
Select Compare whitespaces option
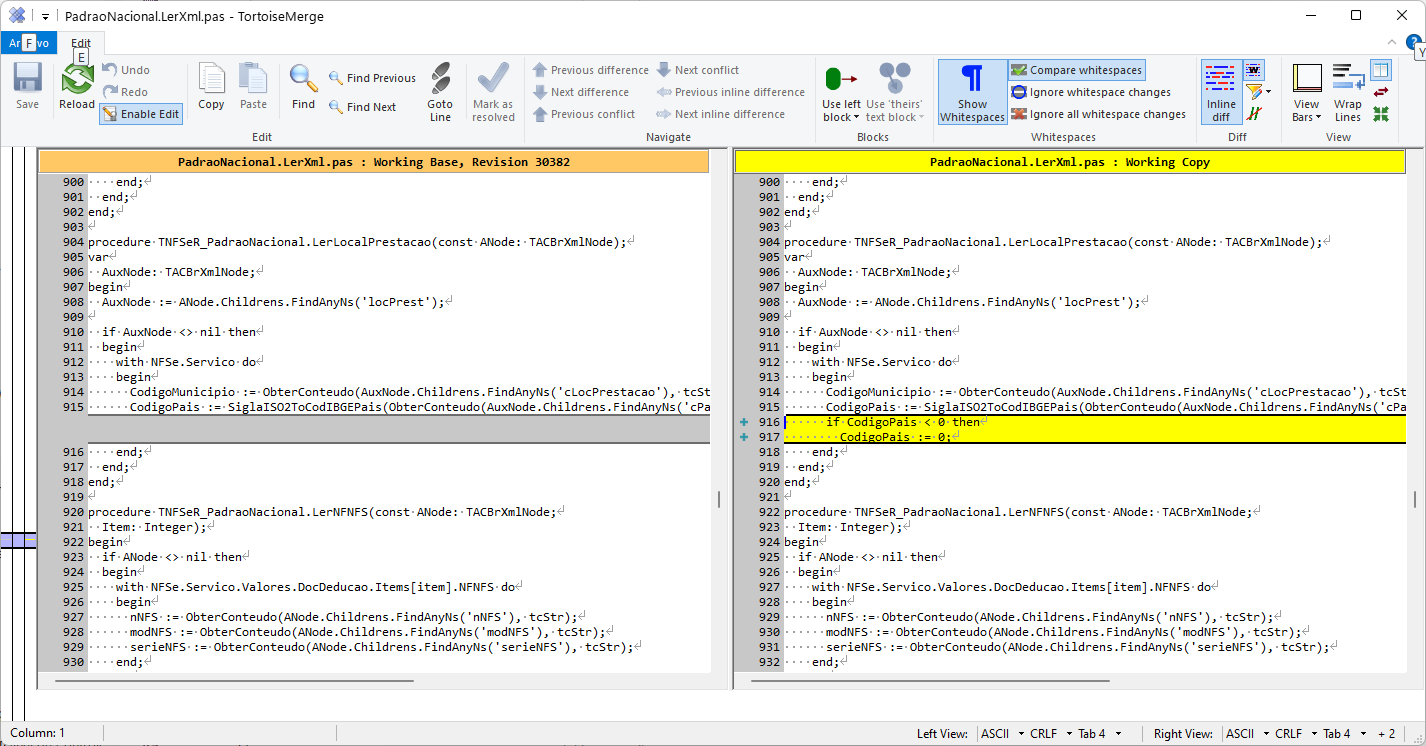click(1076, 70)
